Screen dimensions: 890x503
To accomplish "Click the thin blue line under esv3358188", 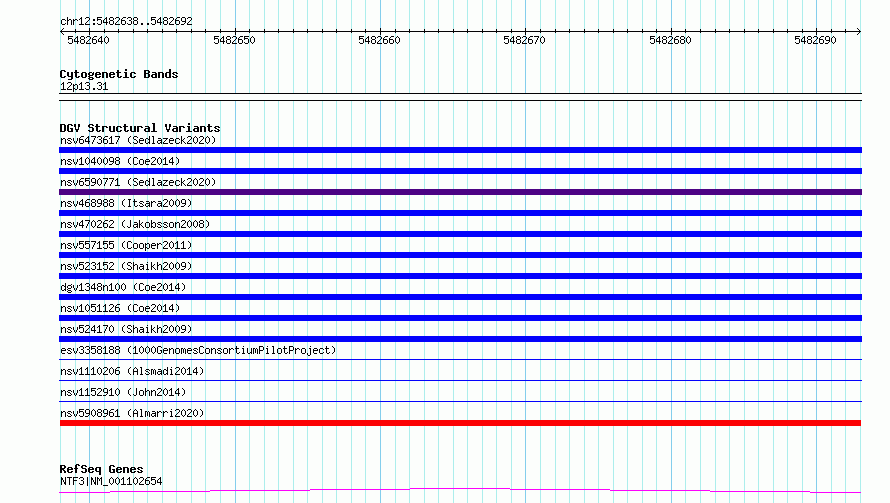I will [x=460, y=359].
